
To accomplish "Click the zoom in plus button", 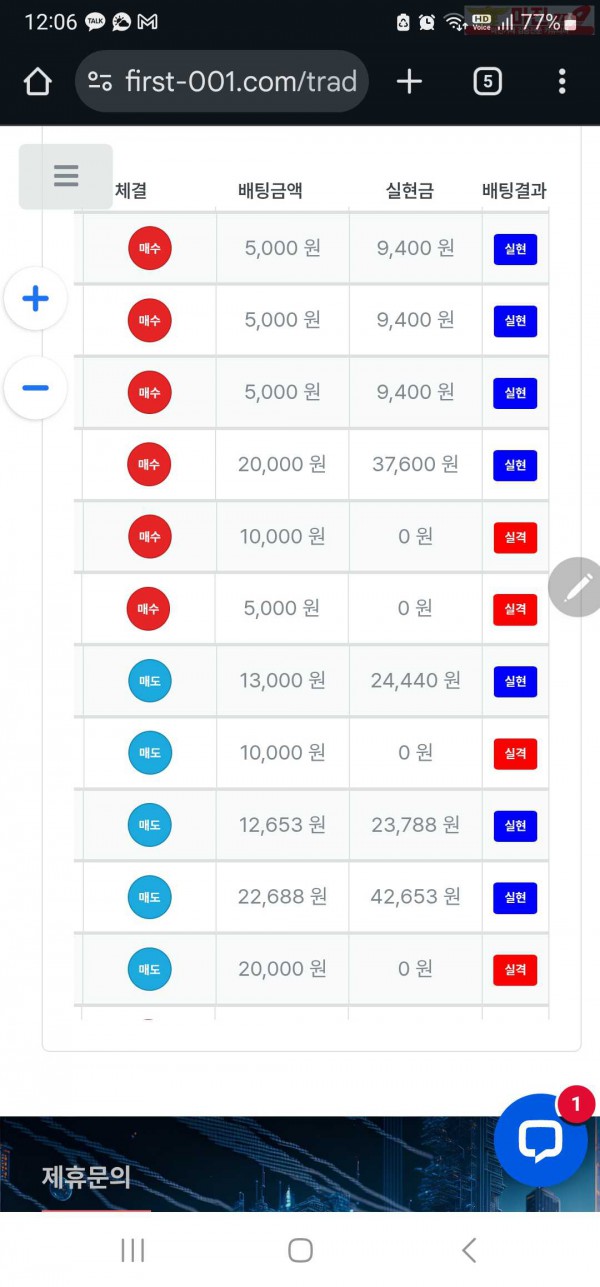I will [x=35, y=298].
